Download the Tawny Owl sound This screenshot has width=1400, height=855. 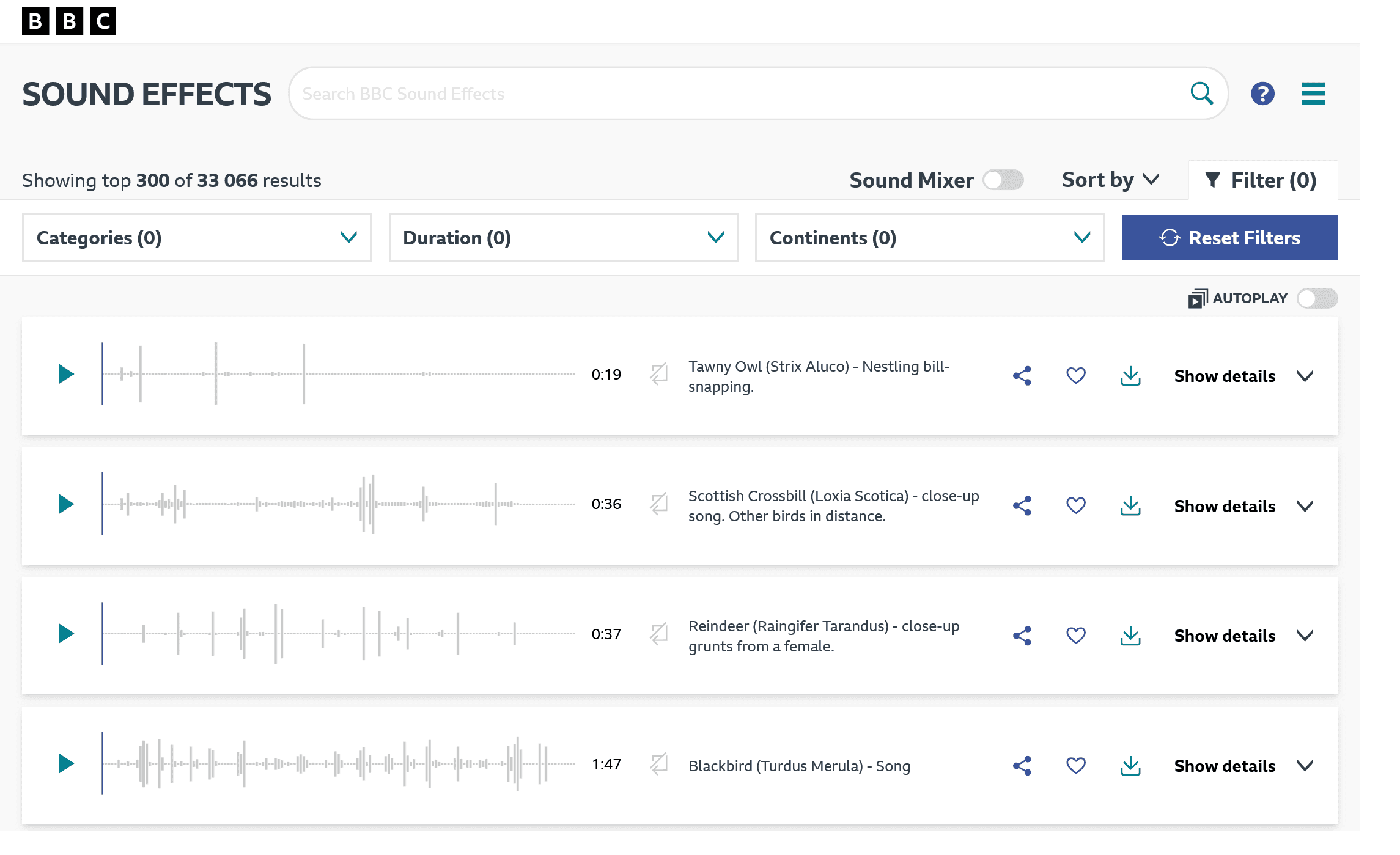coord(1131,376)
